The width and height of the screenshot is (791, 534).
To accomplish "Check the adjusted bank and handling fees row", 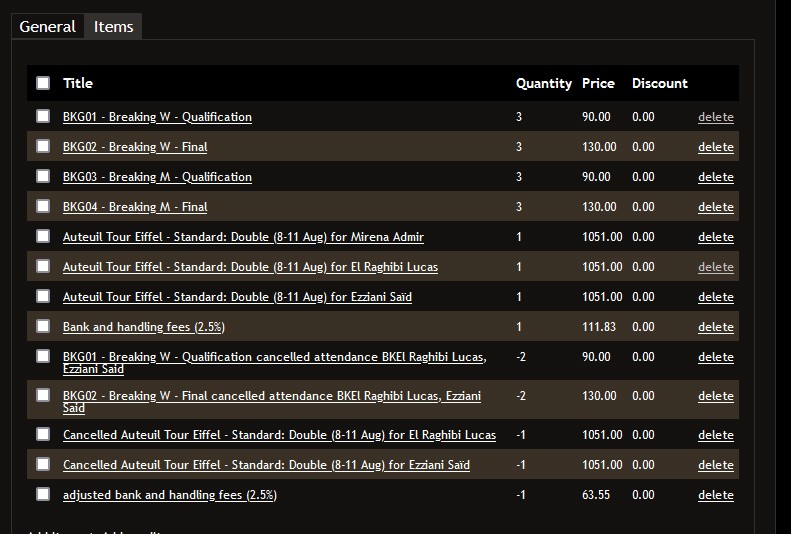I will coord(43,494).
